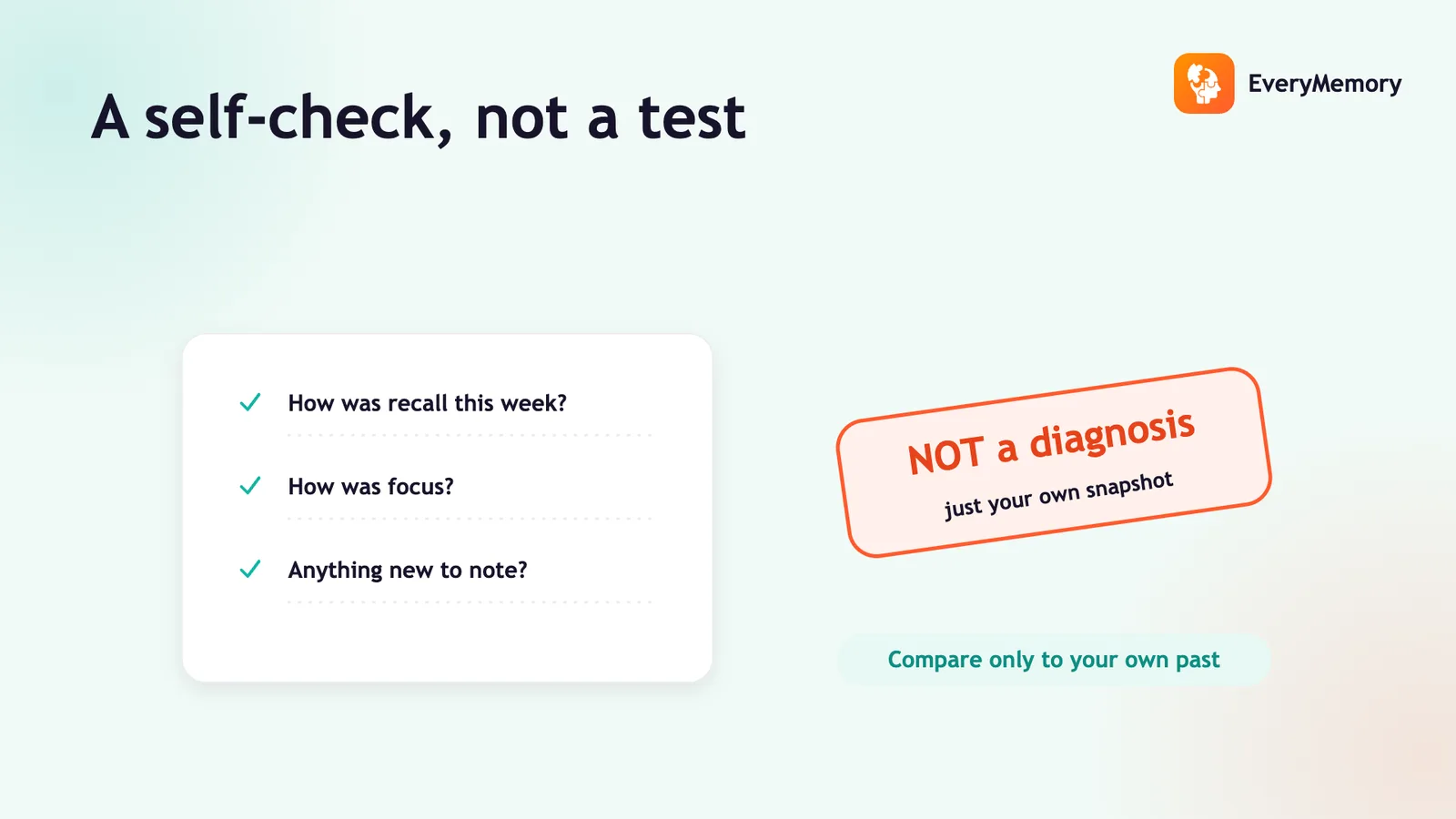Click the NOT a diagnosis stamp heading
Screen dimensions: 1456x819
click(1051, 441)
